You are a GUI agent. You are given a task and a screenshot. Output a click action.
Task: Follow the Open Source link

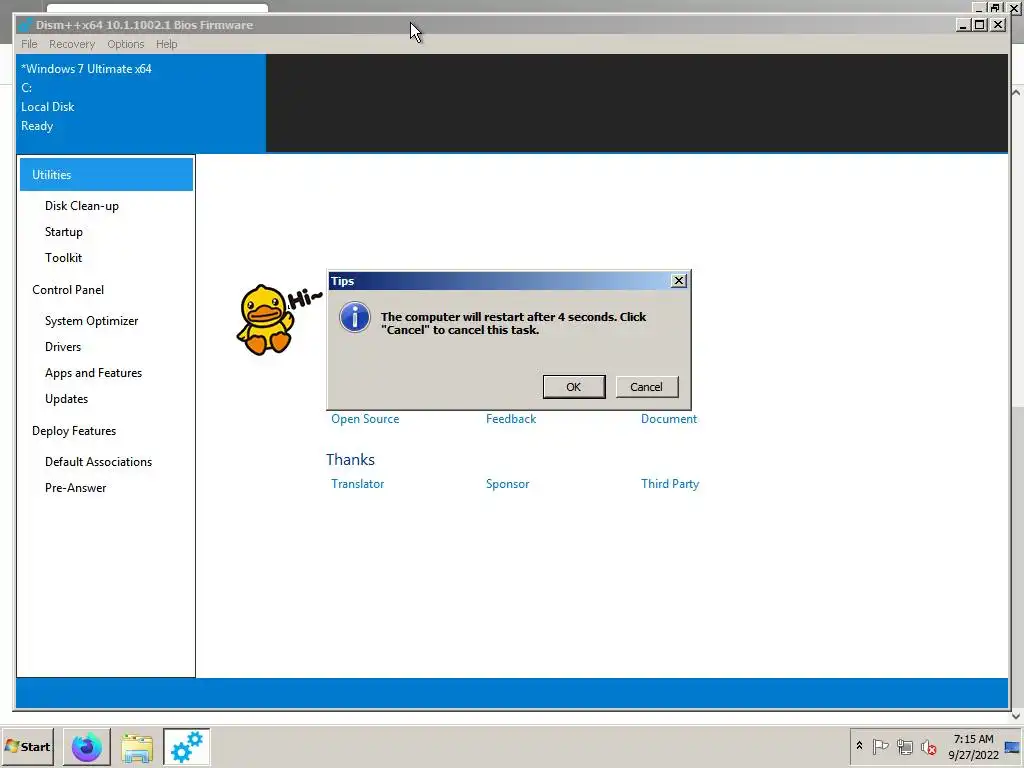click(x=365, y=419)
